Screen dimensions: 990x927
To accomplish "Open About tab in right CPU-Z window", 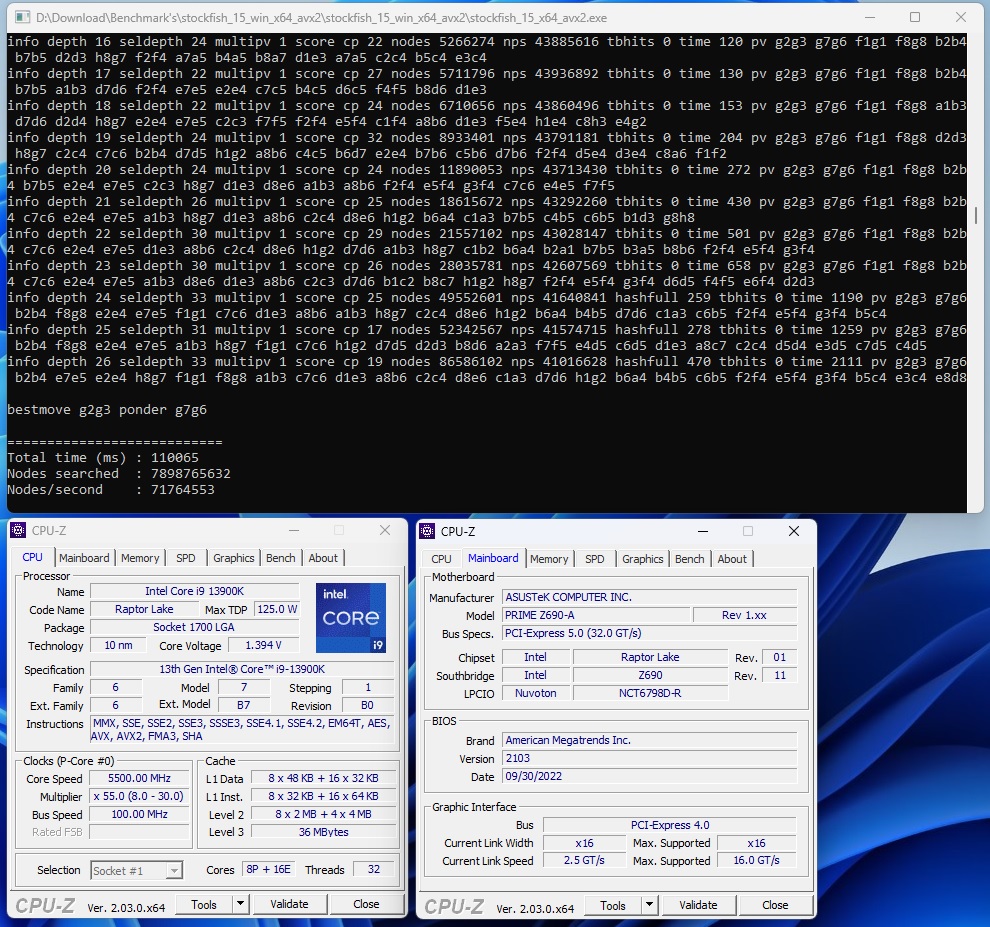I will point(732,559).
